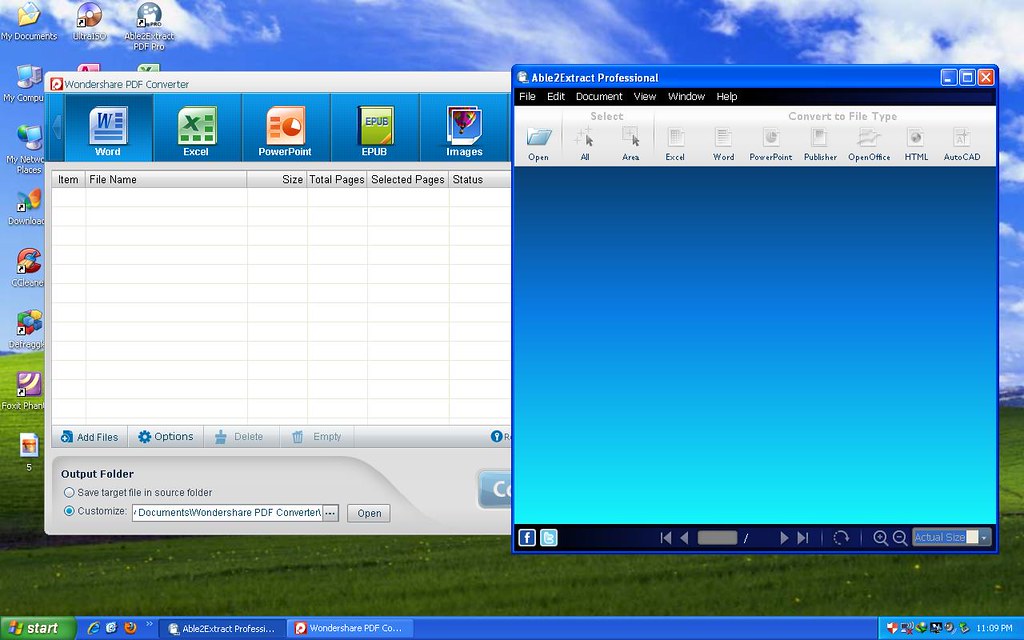Click the Open output folder button

click(369, 513)
